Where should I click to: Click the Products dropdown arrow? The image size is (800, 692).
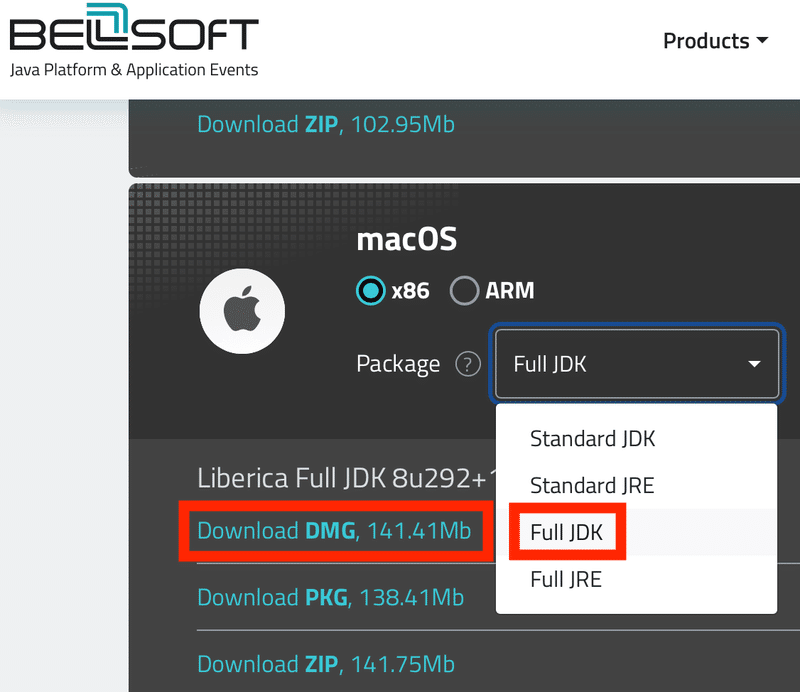[763, 41]
